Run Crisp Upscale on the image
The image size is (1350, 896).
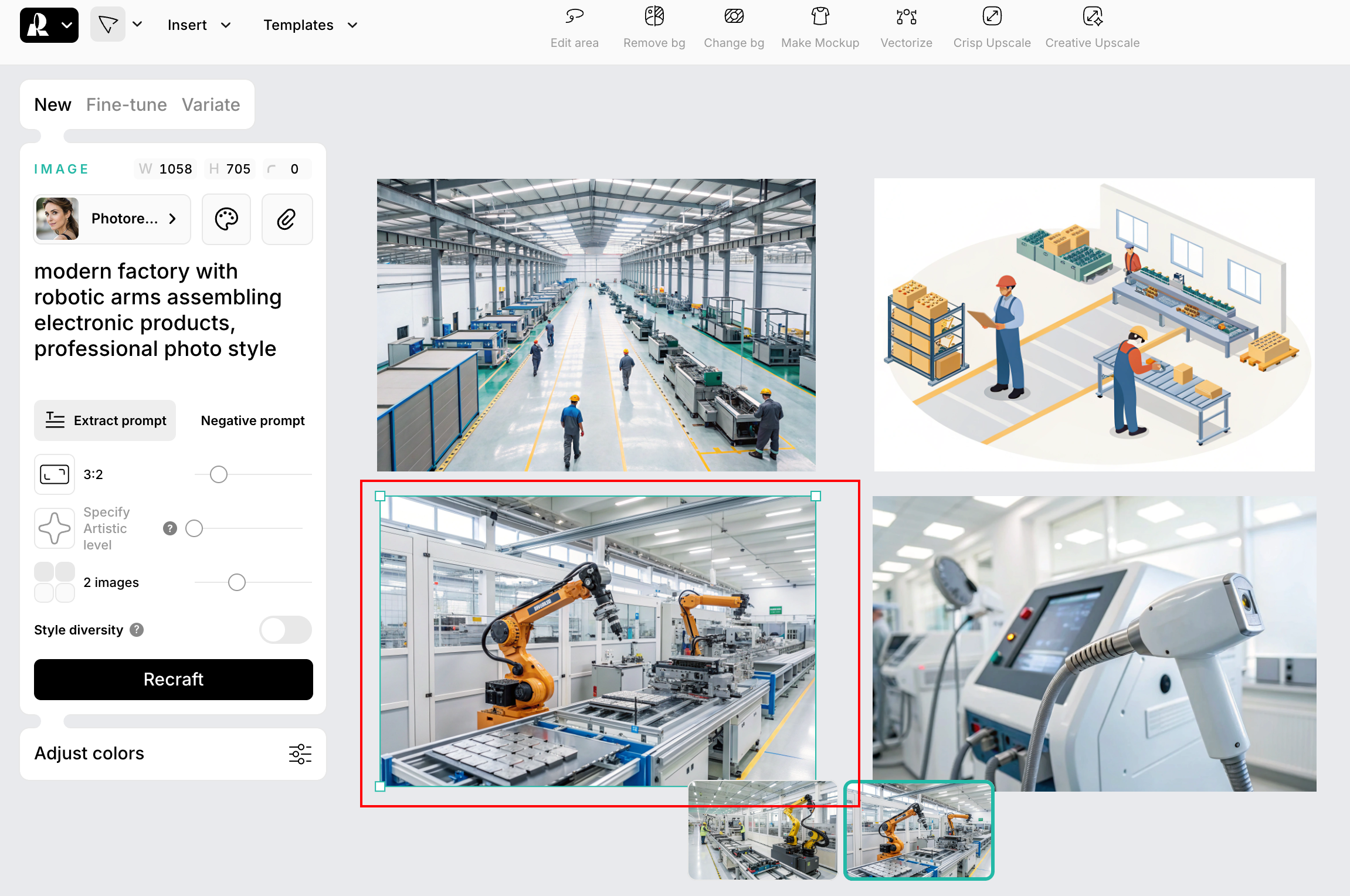[x=992, y=16]
